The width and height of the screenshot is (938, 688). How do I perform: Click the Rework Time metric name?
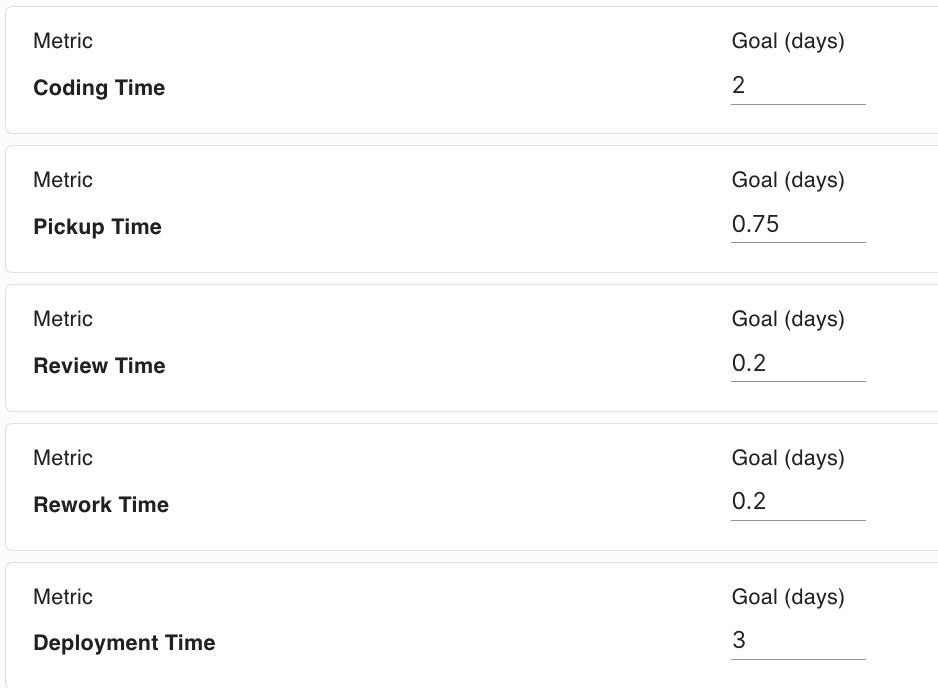(101, 505)
